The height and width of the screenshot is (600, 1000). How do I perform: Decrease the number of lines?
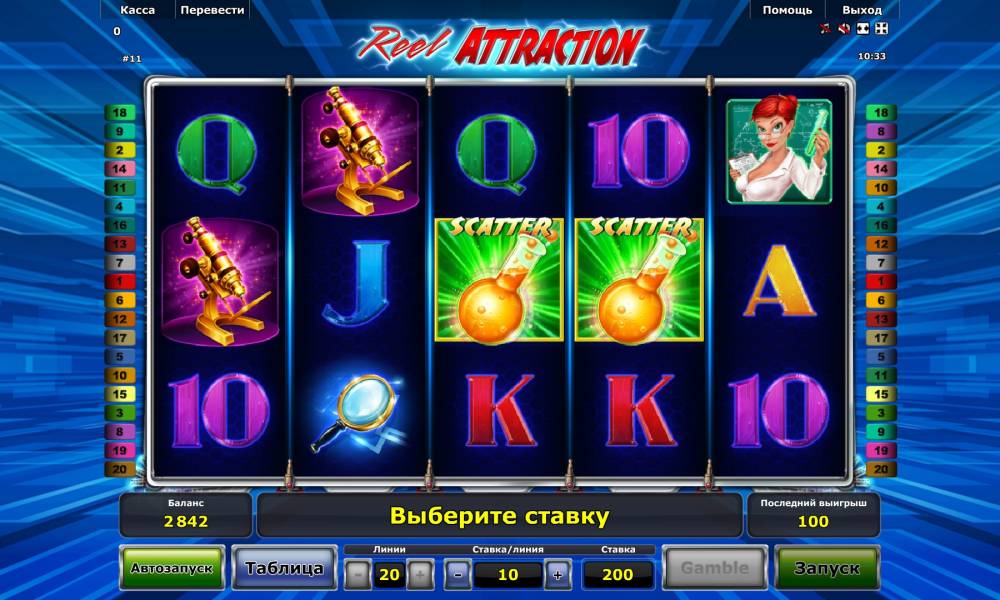pos(358,574)
